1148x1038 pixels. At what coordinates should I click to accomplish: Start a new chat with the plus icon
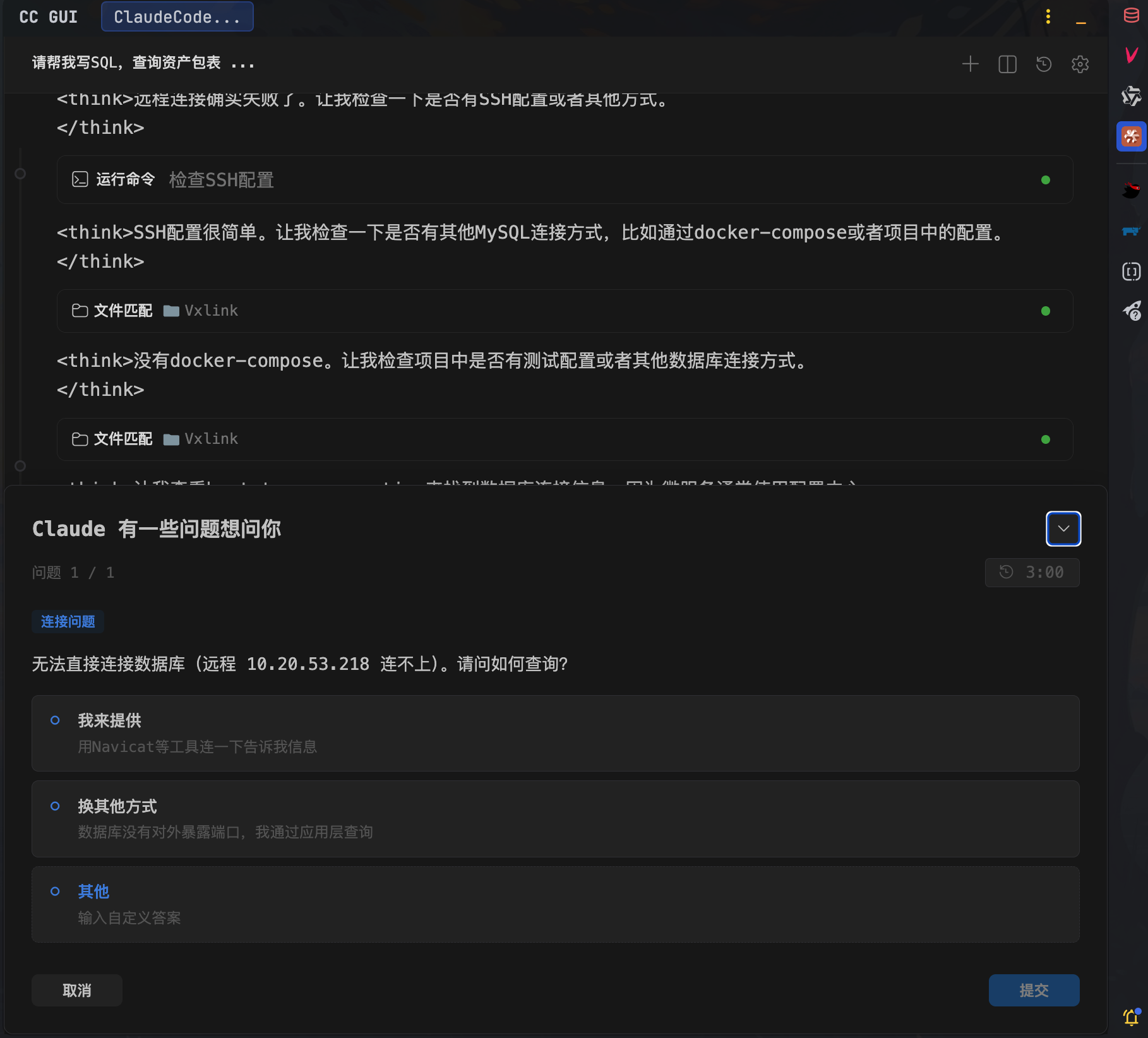(970, 64)
